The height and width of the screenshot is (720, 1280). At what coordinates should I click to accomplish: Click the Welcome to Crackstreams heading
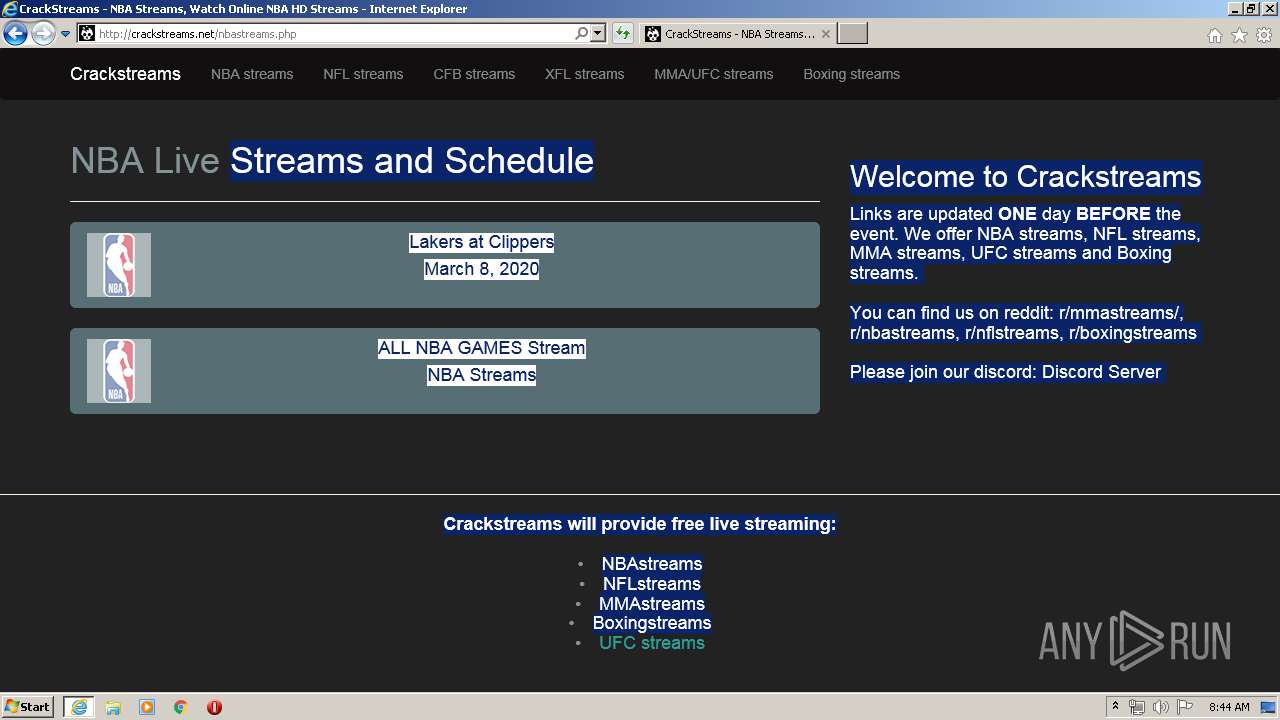point(1025,177)
